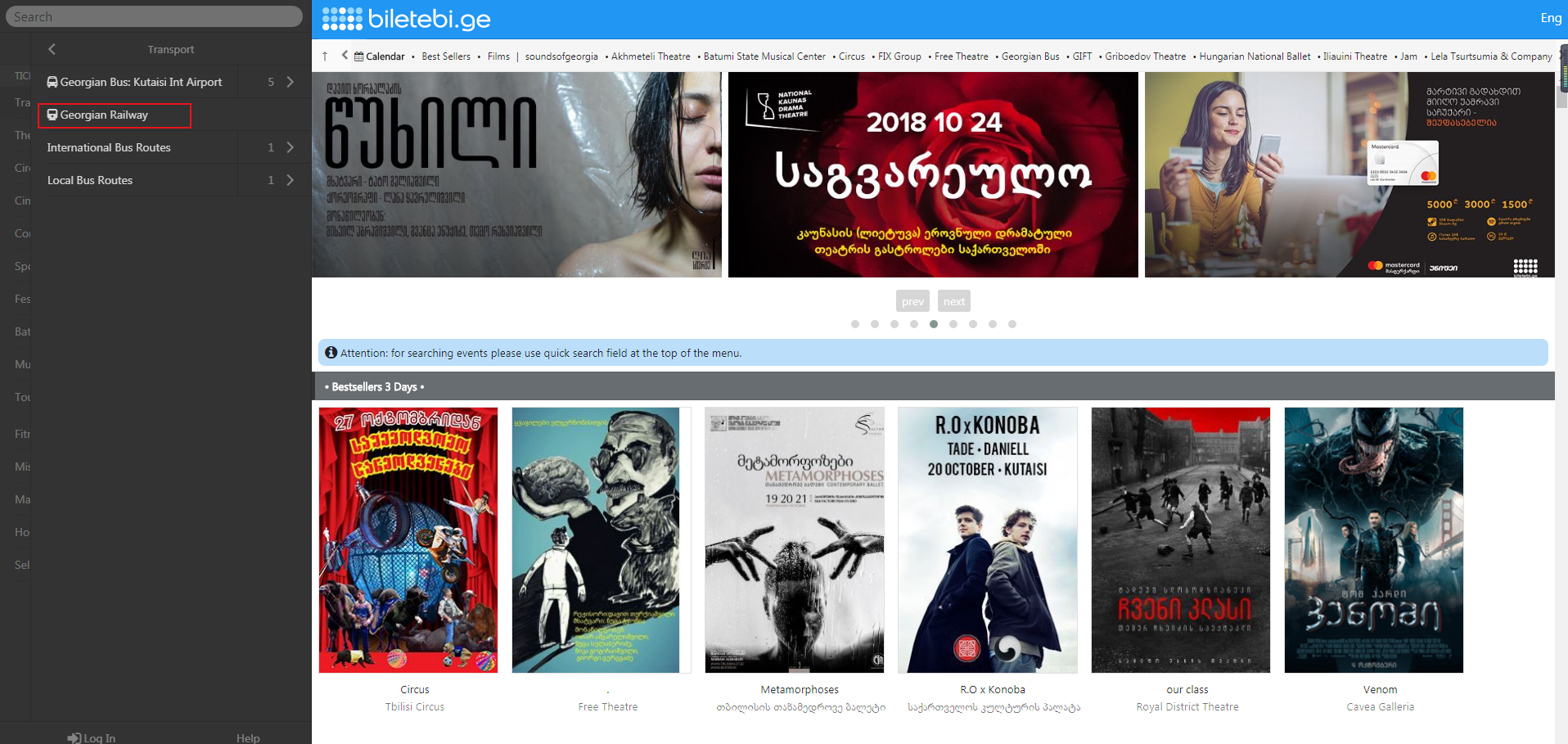Viewport: 1568px width, 744px height.
Task: Expand the Local Bus Routes chevron
Action: 290,180
